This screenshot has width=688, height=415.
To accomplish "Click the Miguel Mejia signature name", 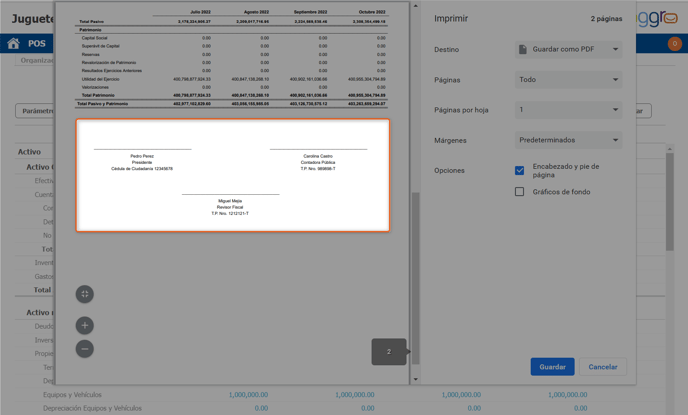I will click(x=230, y=200).
